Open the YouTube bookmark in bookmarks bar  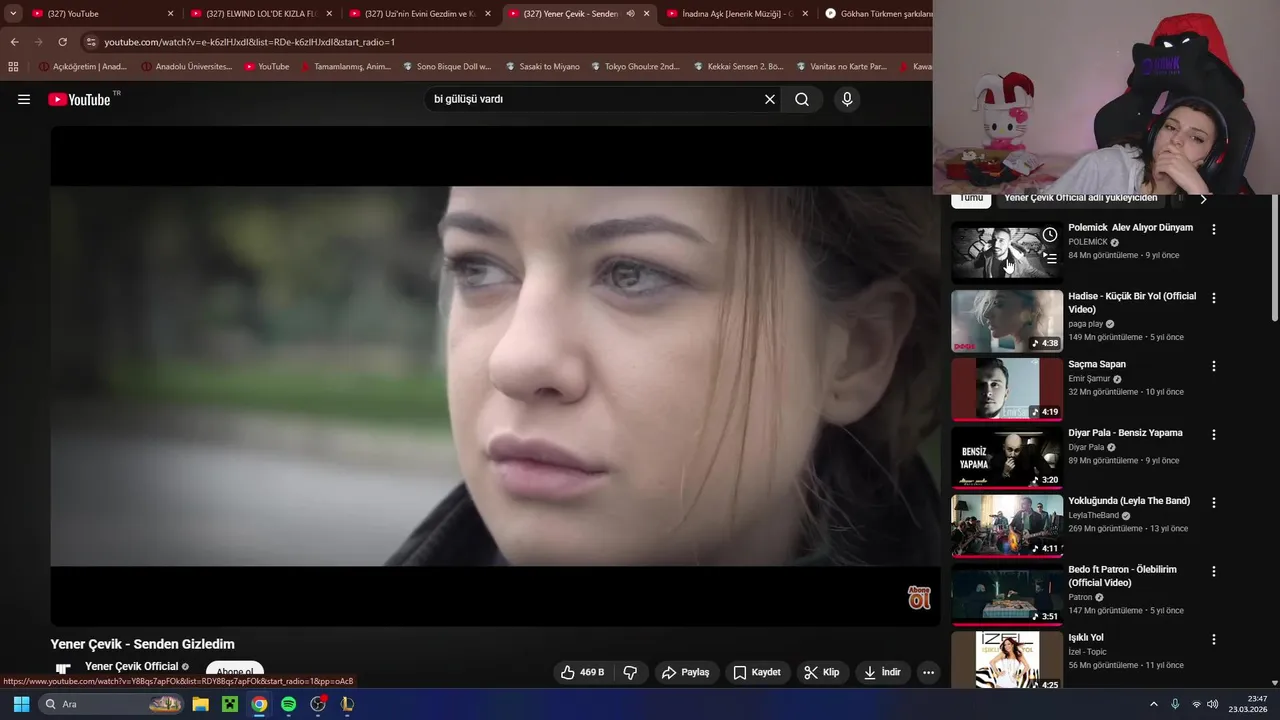[x=267, y=67]
